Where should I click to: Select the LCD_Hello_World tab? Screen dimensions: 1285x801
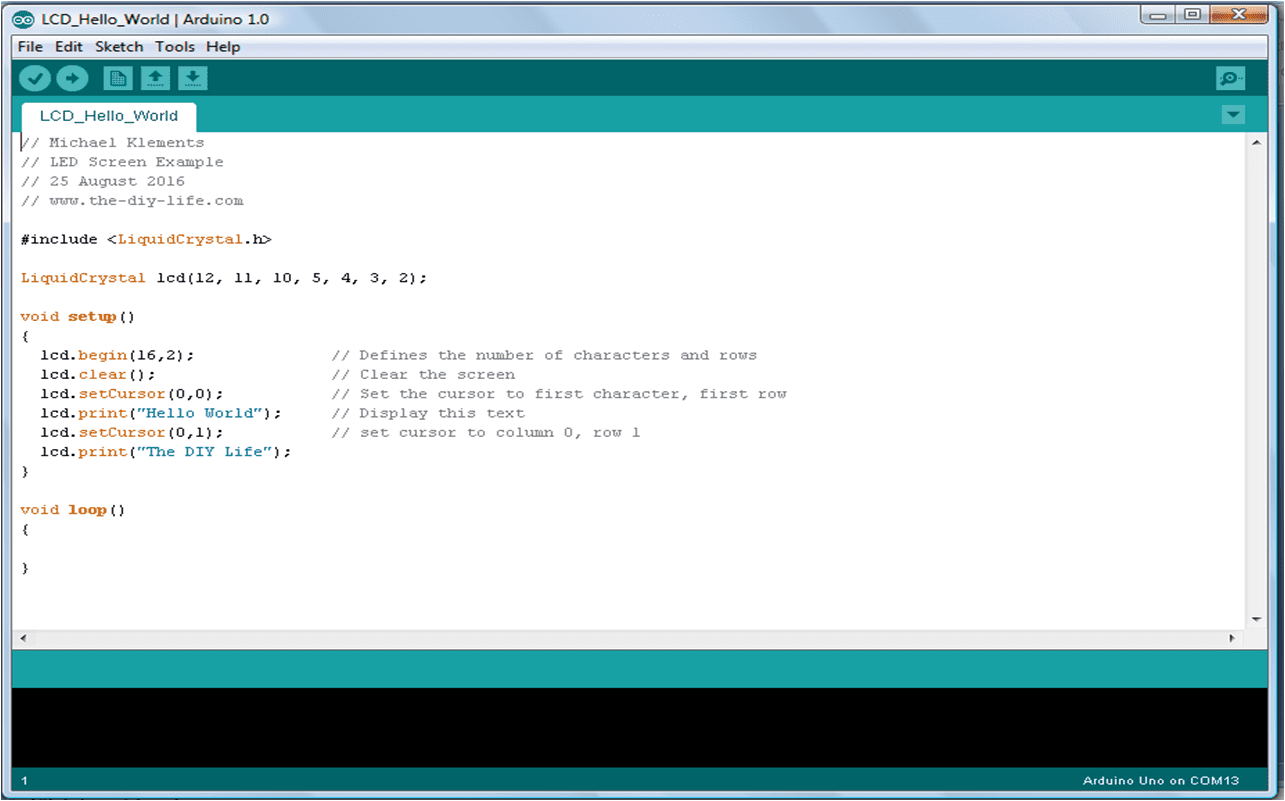[109, 116]
